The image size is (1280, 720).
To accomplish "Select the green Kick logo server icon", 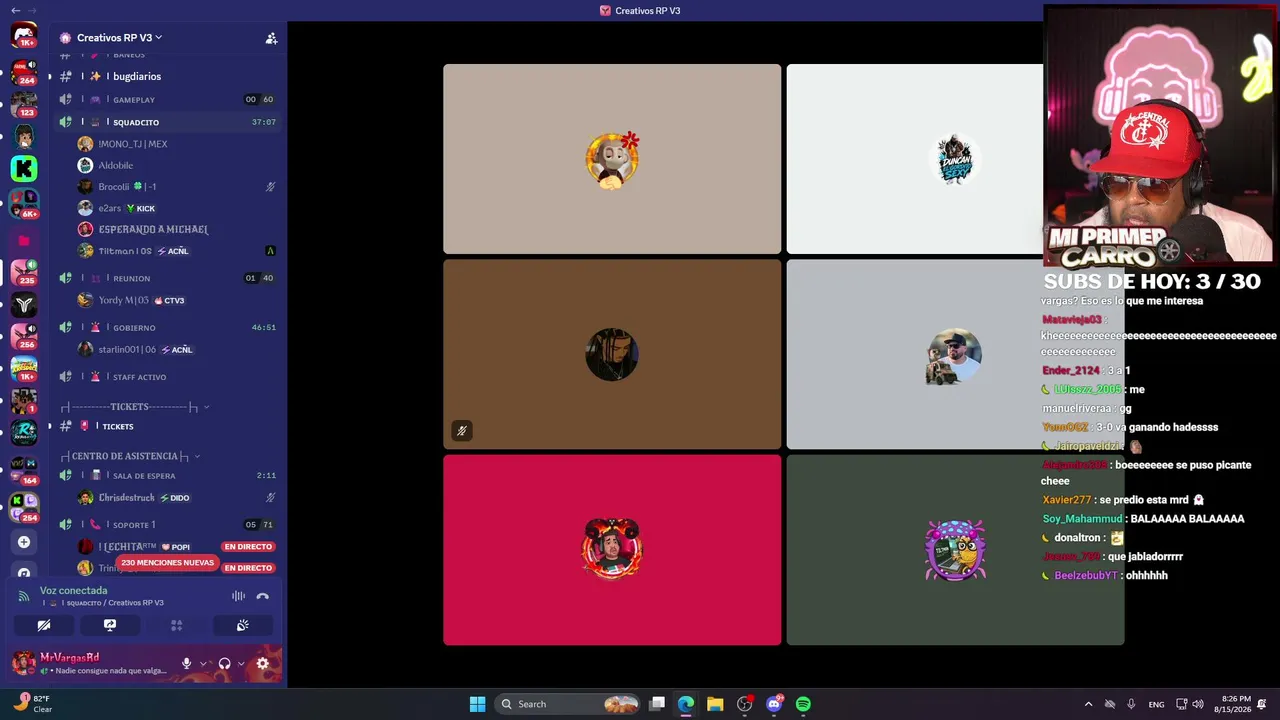I will (x=24, y=169).
